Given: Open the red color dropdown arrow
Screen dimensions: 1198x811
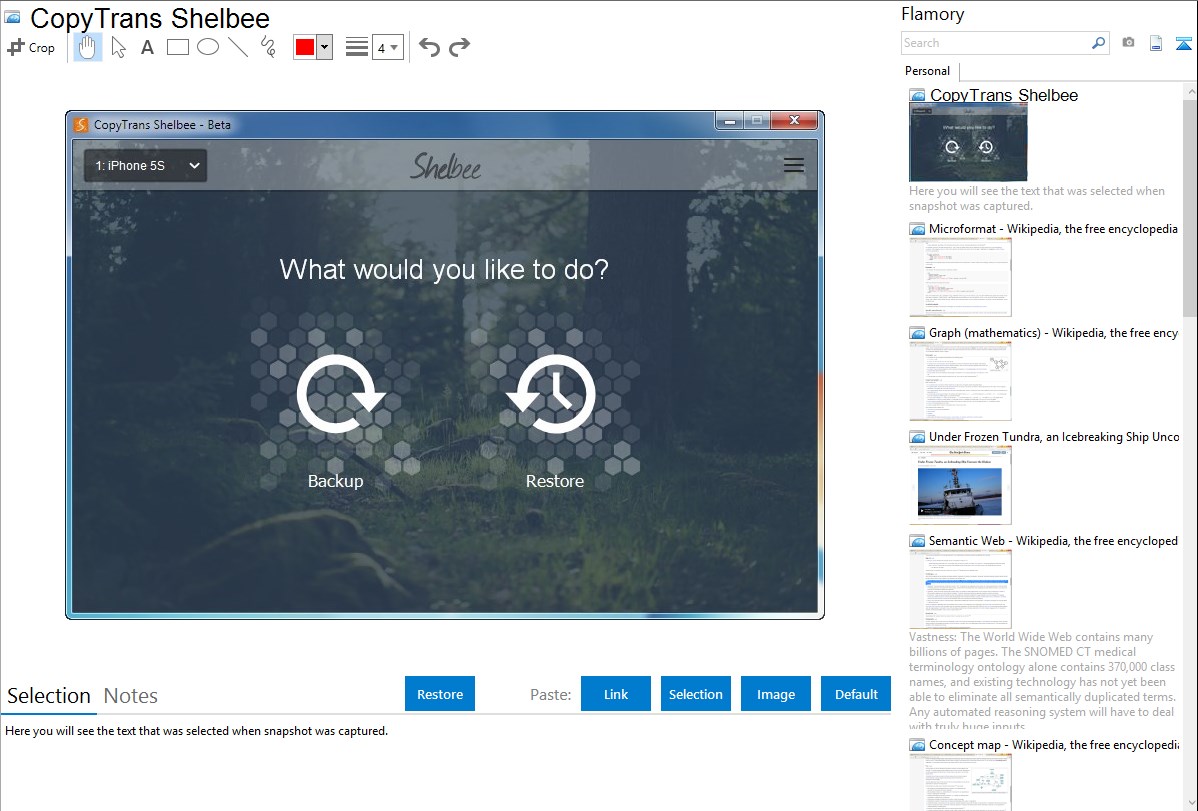Looking at the screenshot, I should [x=324, y=47].
